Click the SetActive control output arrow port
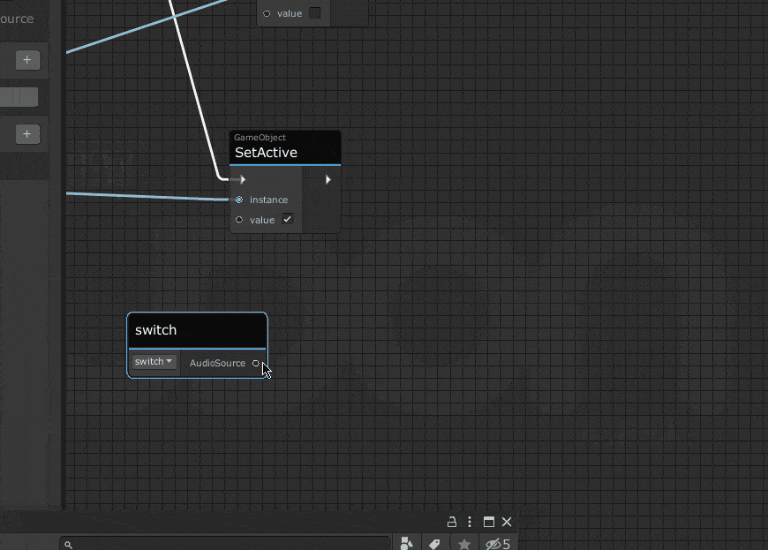The height and width of the screenshot is (550, 768). [328, 180]
